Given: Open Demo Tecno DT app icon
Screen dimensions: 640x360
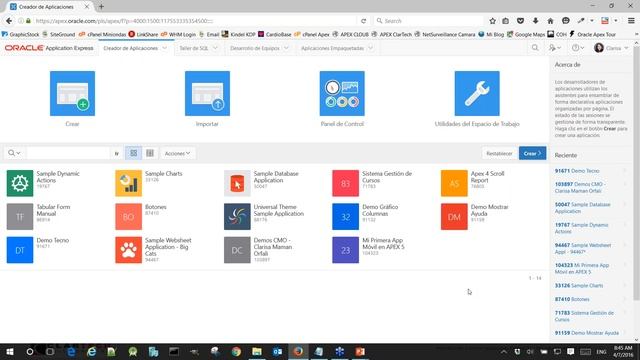Looking at the screenshot, I should click(x=20, y=250).
